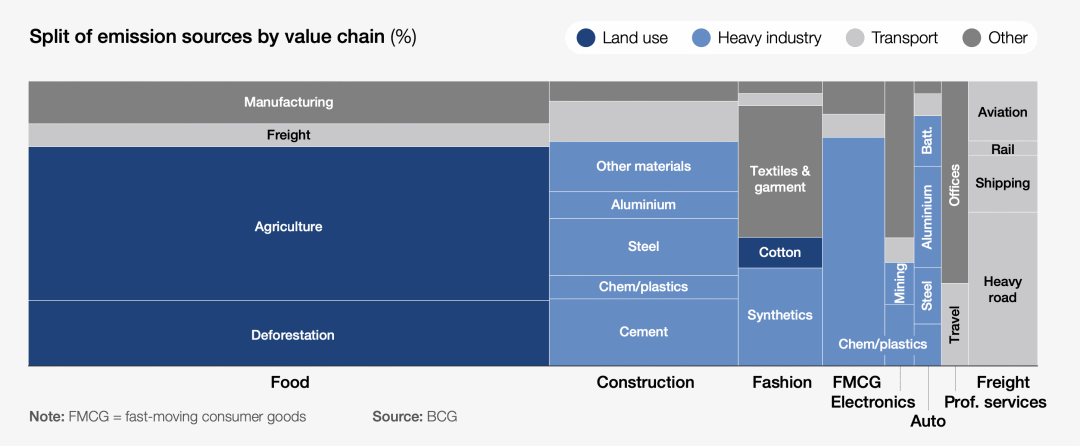Click the Other legend color dot

971,38
